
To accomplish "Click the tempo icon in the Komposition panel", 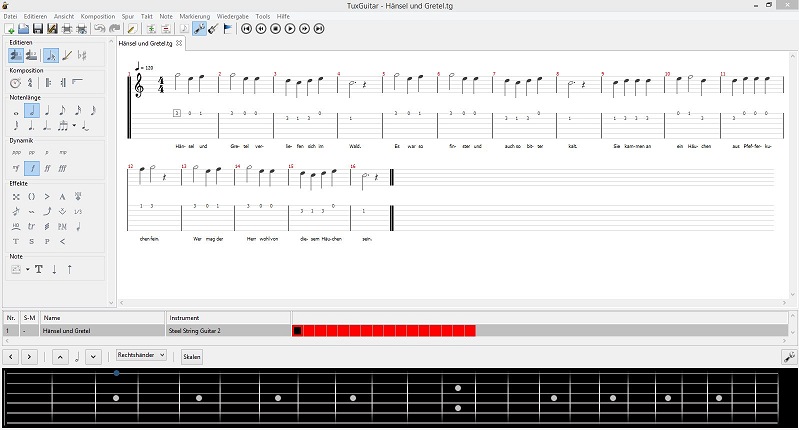I will [x=15, y=83].
